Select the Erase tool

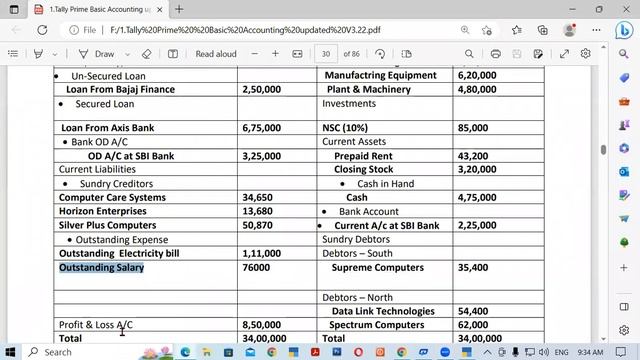tap(147, 54)
